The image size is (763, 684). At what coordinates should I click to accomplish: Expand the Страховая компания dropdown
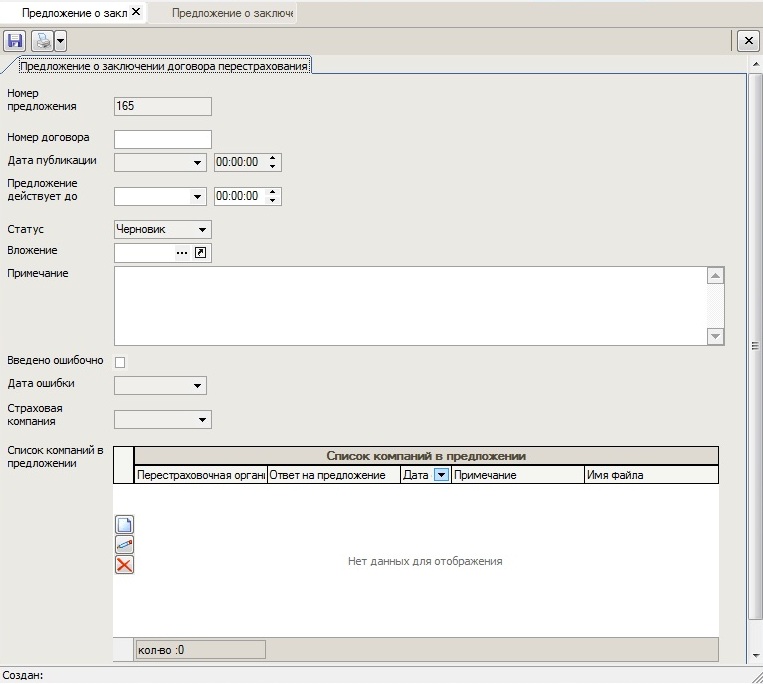point(202,420)
